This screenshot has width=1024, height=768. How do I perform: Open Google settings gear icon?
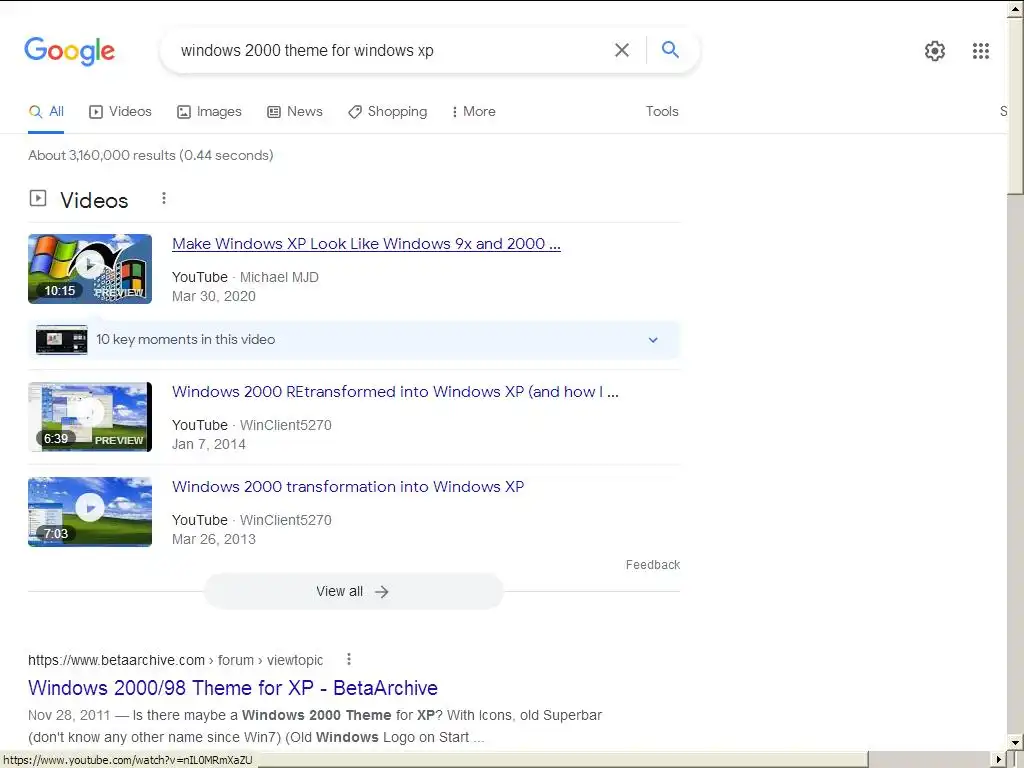[x=935, y=51]
